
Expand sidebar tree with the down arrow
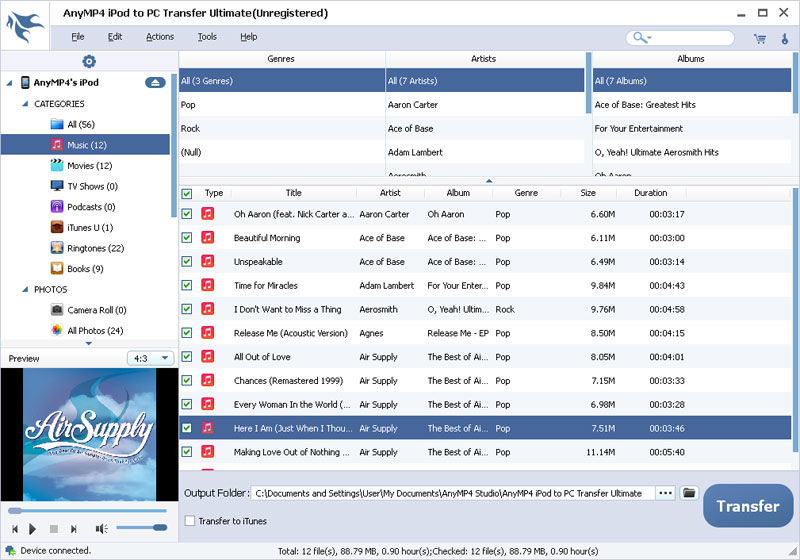tap(89, 343)
